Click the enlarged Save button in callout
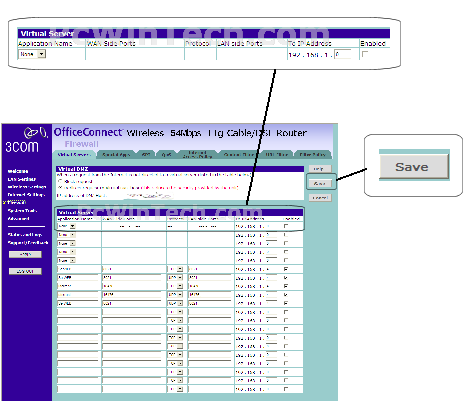Viewport: 469px width, 401px height. coord(414,167)
